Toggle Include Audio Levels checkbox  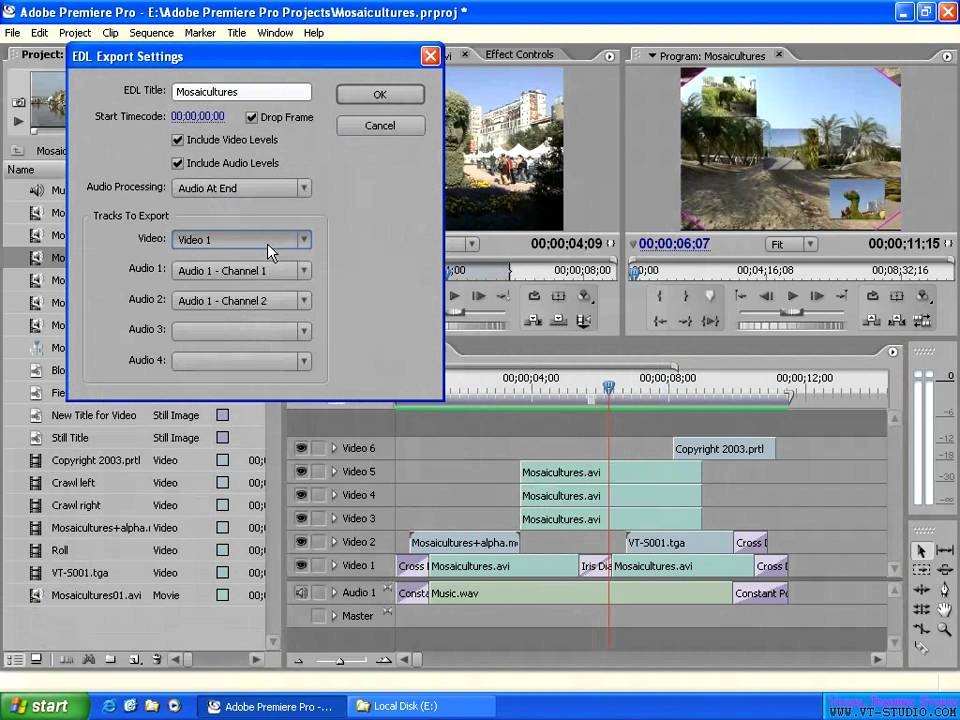click(178, 163)
